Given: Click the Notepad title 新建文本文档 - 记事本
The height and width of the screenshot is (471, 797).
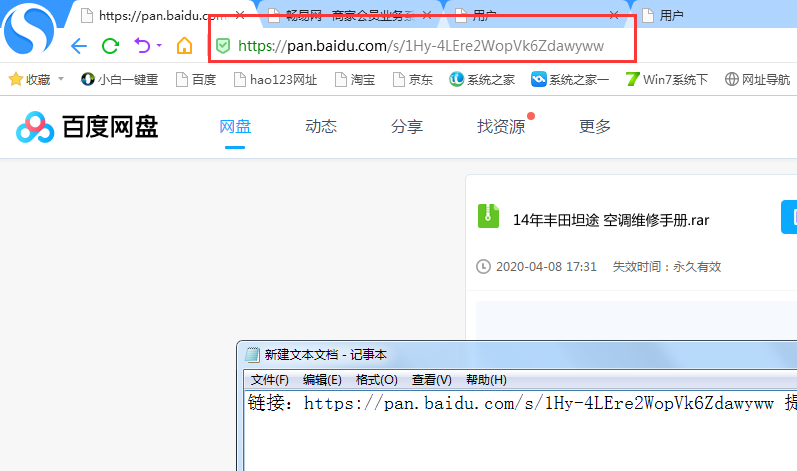Looking at the screenshot, I should point(326,355).
